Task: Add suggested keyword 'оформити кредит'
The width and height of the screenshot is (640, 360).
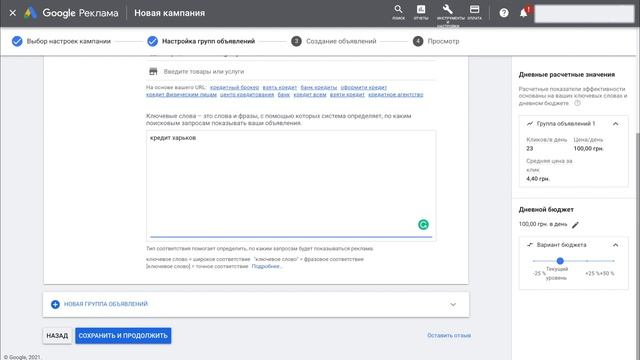Action: click(364, 87)
